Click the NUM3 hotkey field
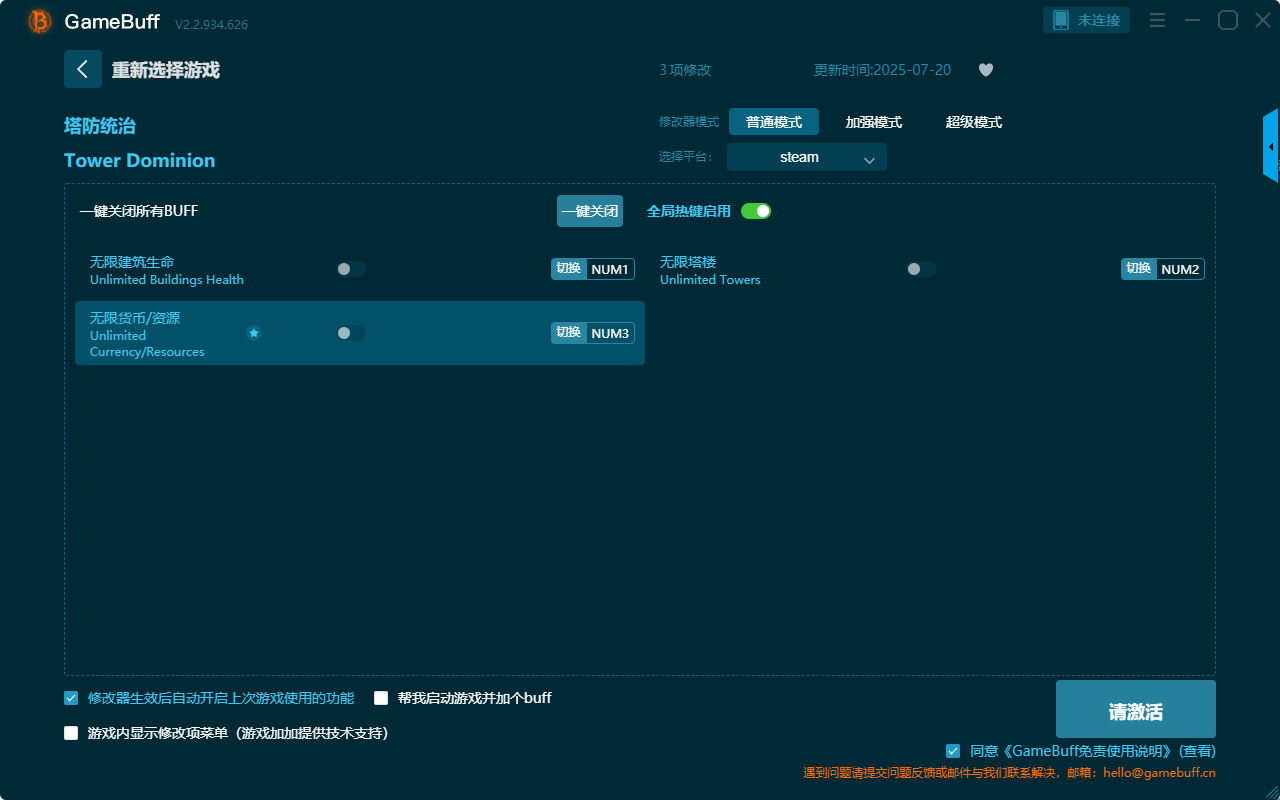Image resolution: width=1280 pixels, height=800 pixels. [609, 333]
